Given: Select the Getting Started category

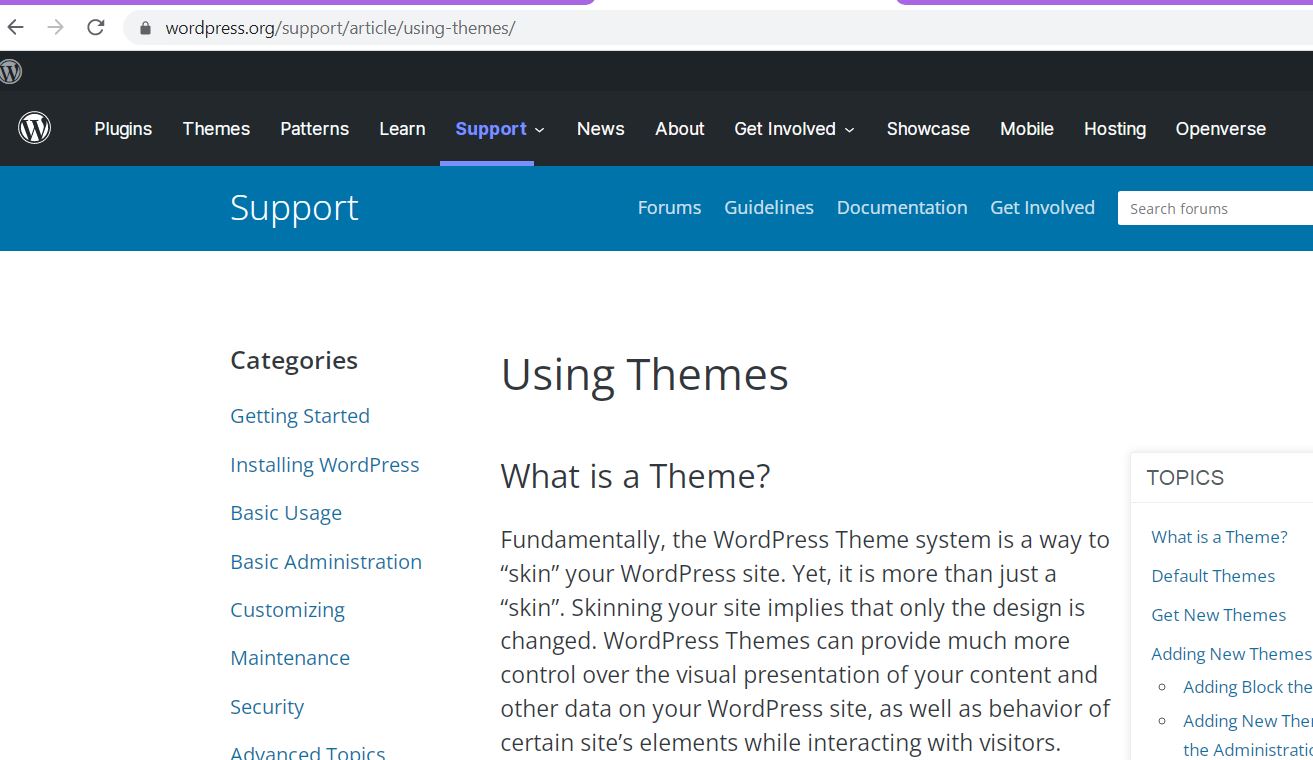Looking at the screenshot, I should (300, 415).
